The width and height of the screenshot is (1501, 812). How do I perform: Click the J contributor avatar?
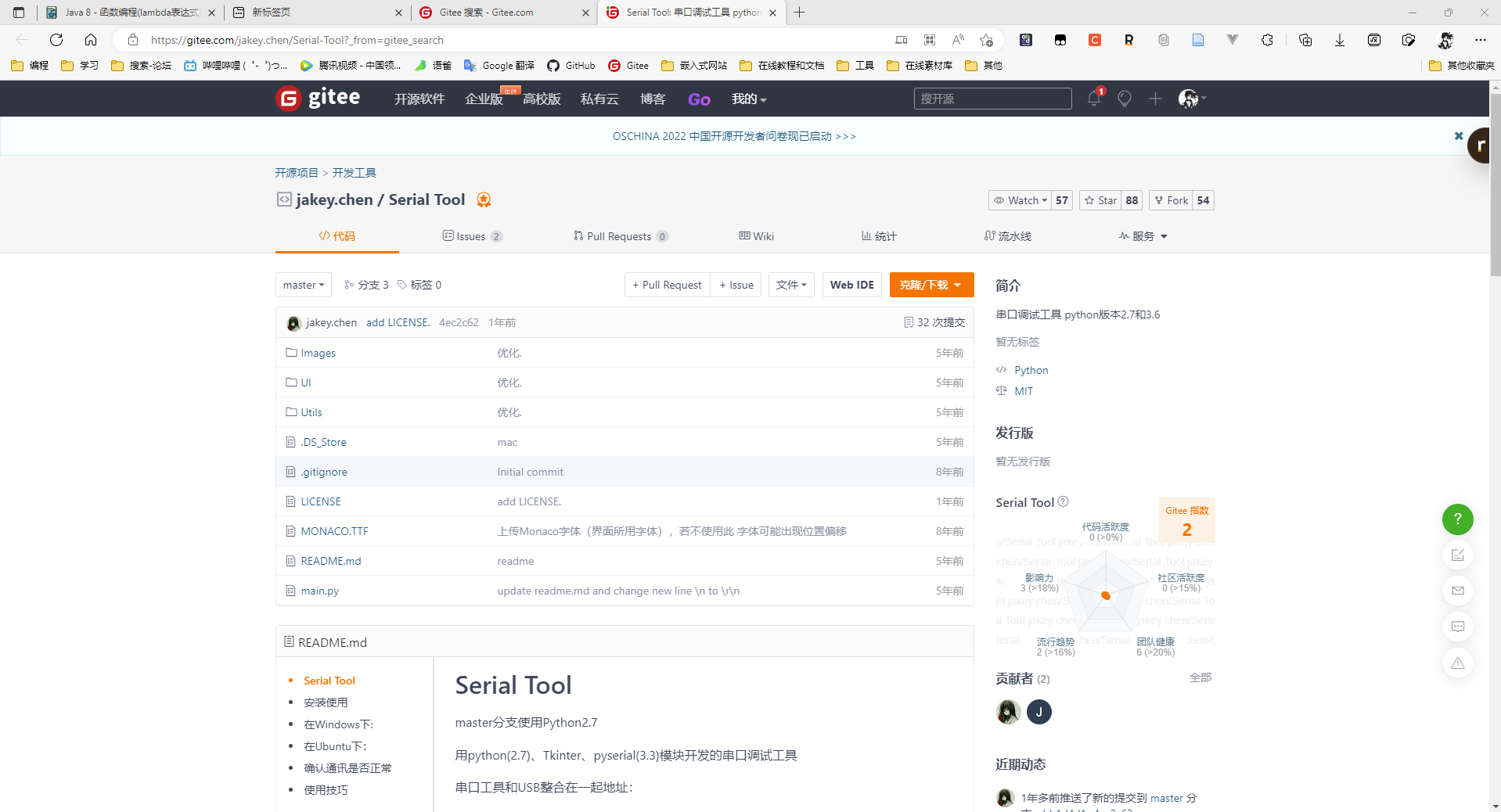[1038, 712]
